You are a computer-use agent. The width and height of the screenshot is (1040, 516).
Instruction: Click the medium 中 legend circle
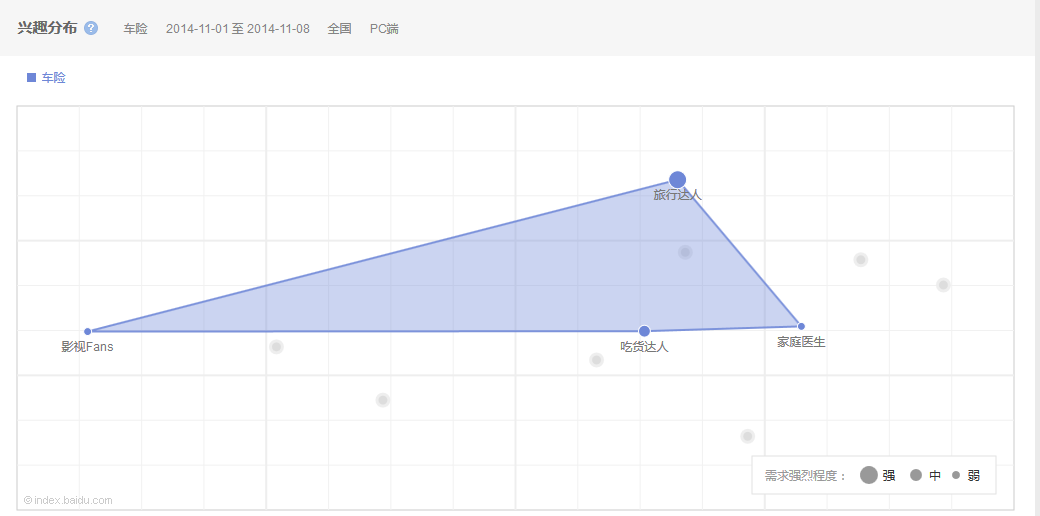pyautogui.click(x=916, y=475)
